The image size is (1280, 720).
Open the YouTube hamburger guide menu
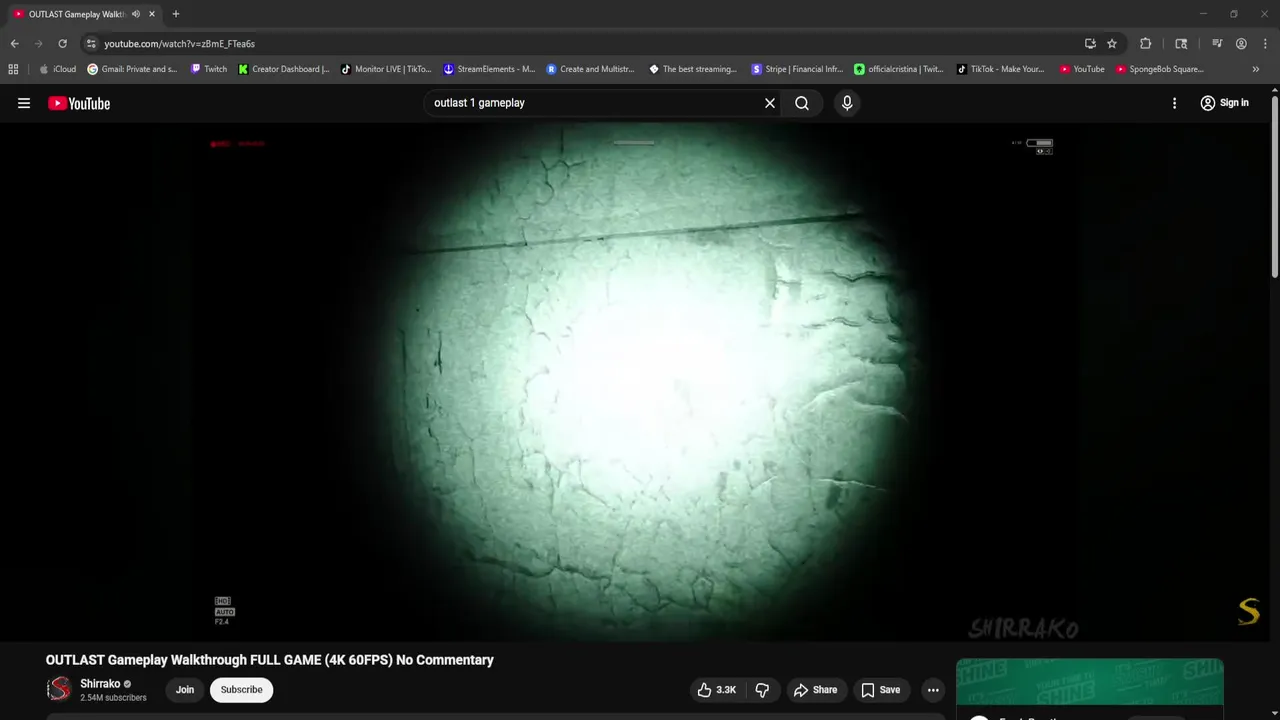tap(24, 103)
